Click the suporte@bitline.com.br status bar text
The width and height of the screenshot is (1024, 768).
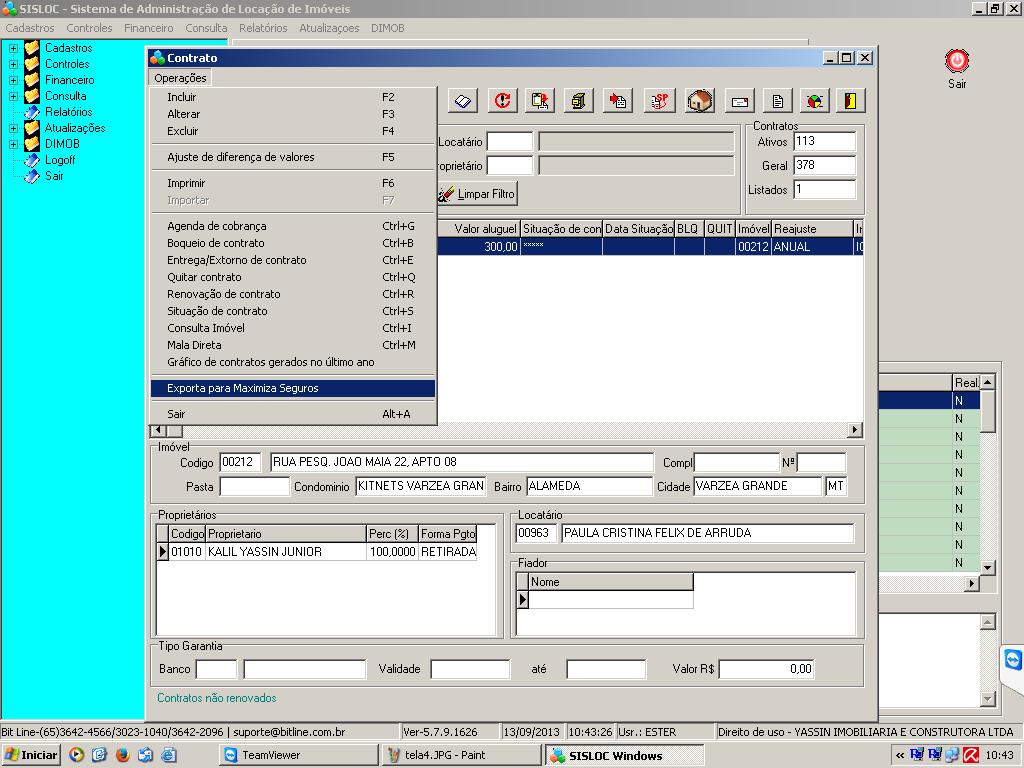click(289, 732)
